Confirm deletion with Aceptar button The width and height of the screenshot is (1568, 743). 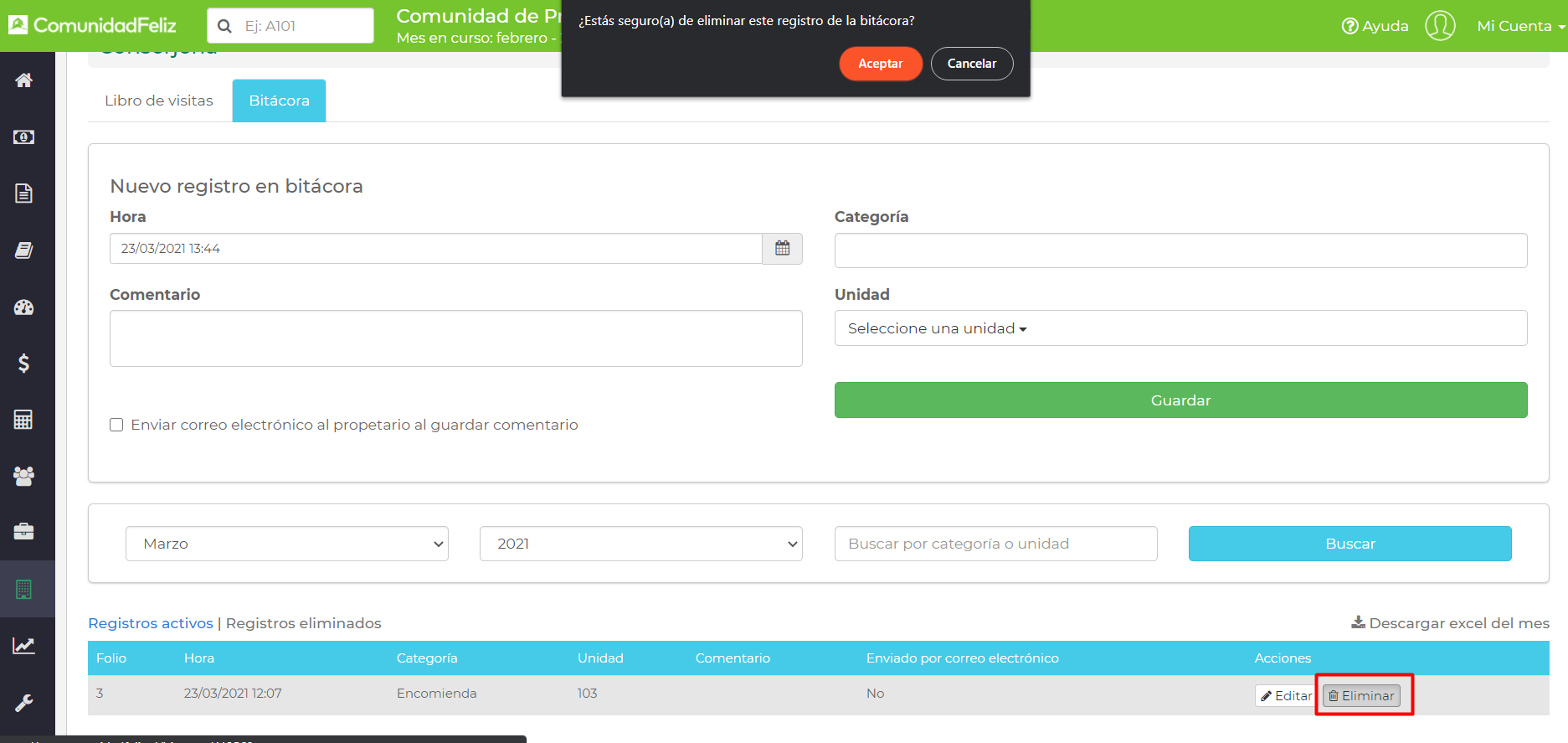(x=880, y=64)
